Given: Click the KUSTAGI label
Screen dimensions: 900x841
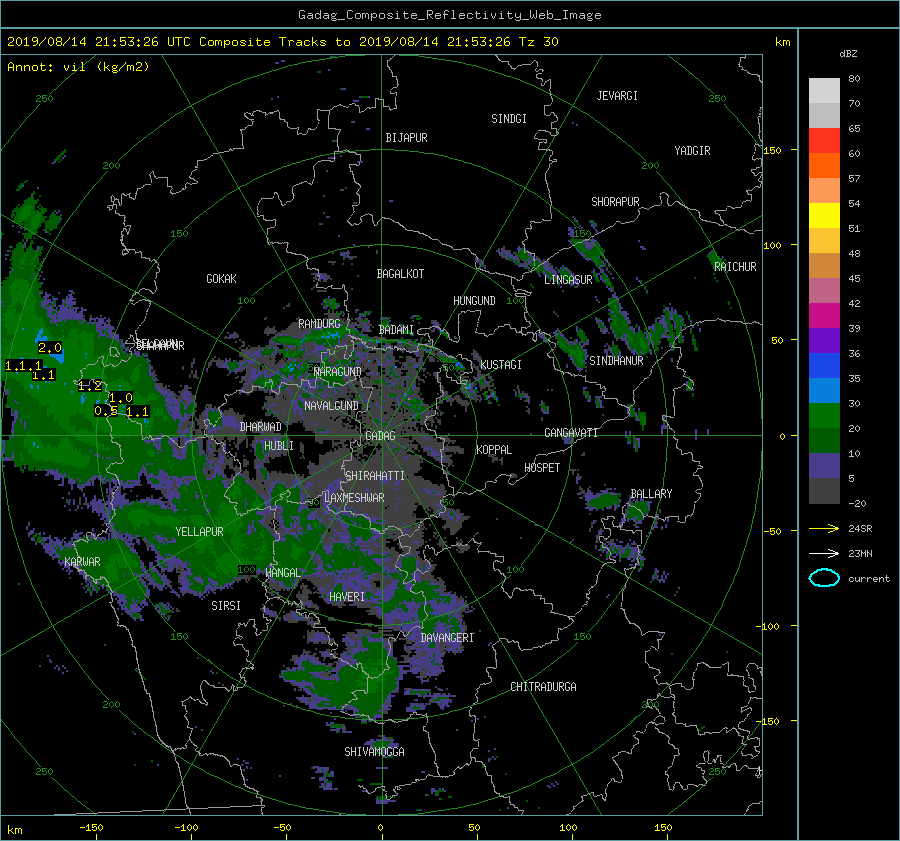Looking at the screenshot, I should click(501, 365).
